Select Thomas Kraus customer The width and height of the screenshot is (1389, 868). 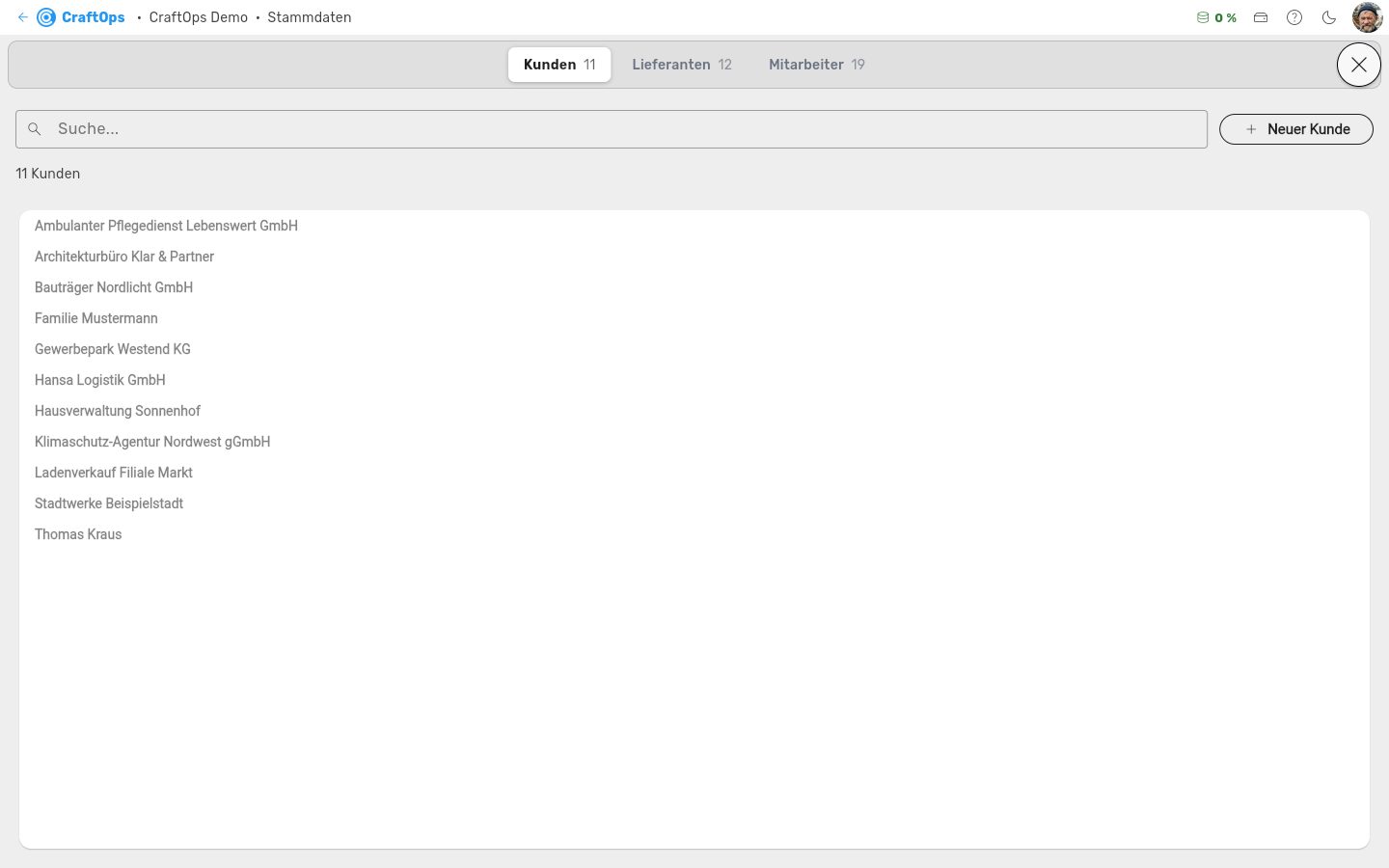(x=694, y=534)
